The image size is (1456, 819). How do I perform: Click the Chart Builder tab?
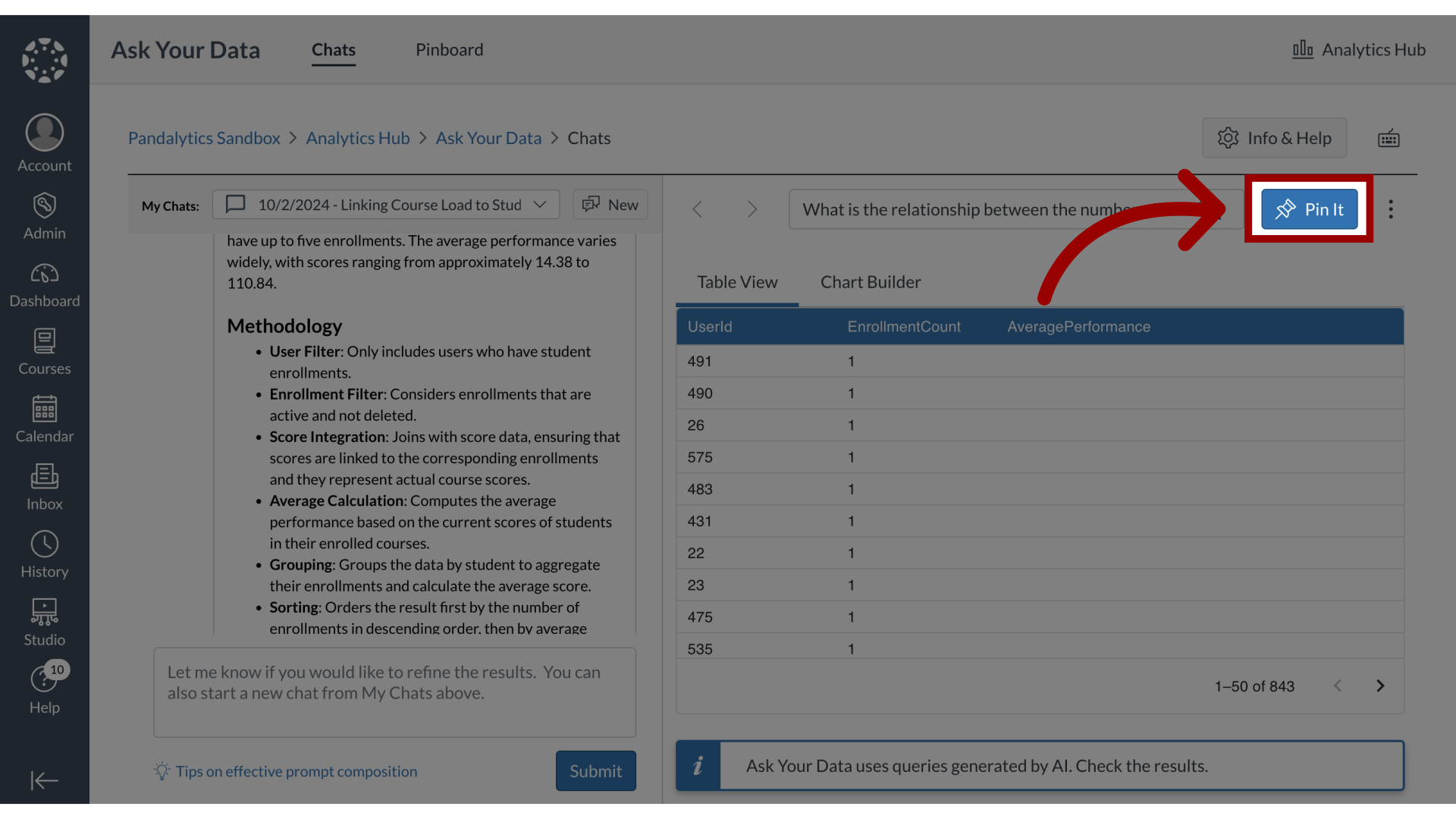click(870, 281)
